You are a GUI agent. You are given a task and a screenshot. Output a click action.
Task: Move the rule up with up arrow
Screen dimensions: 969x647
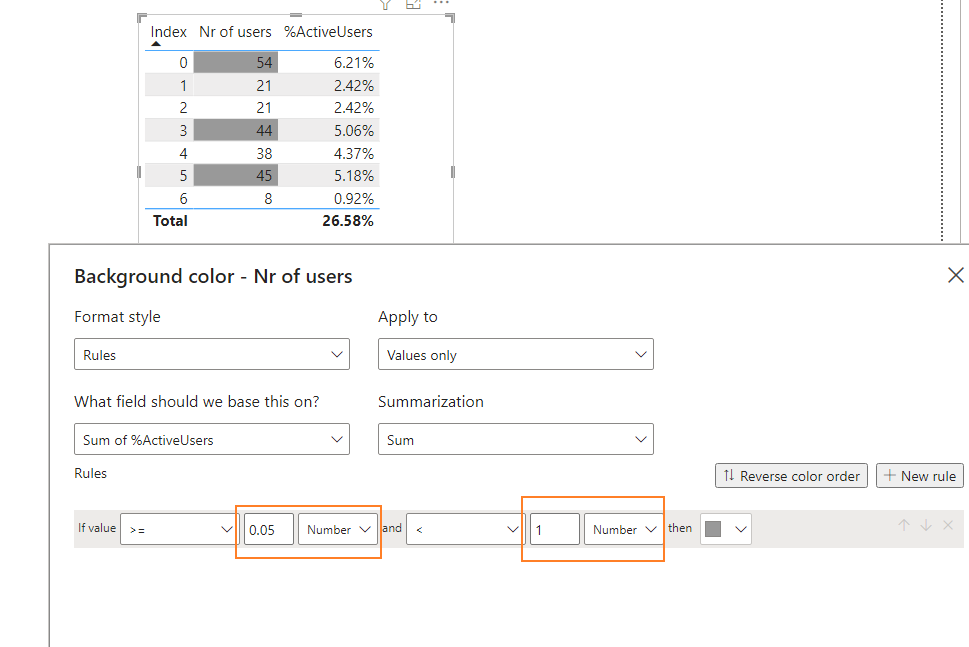(x=903, y=525)
